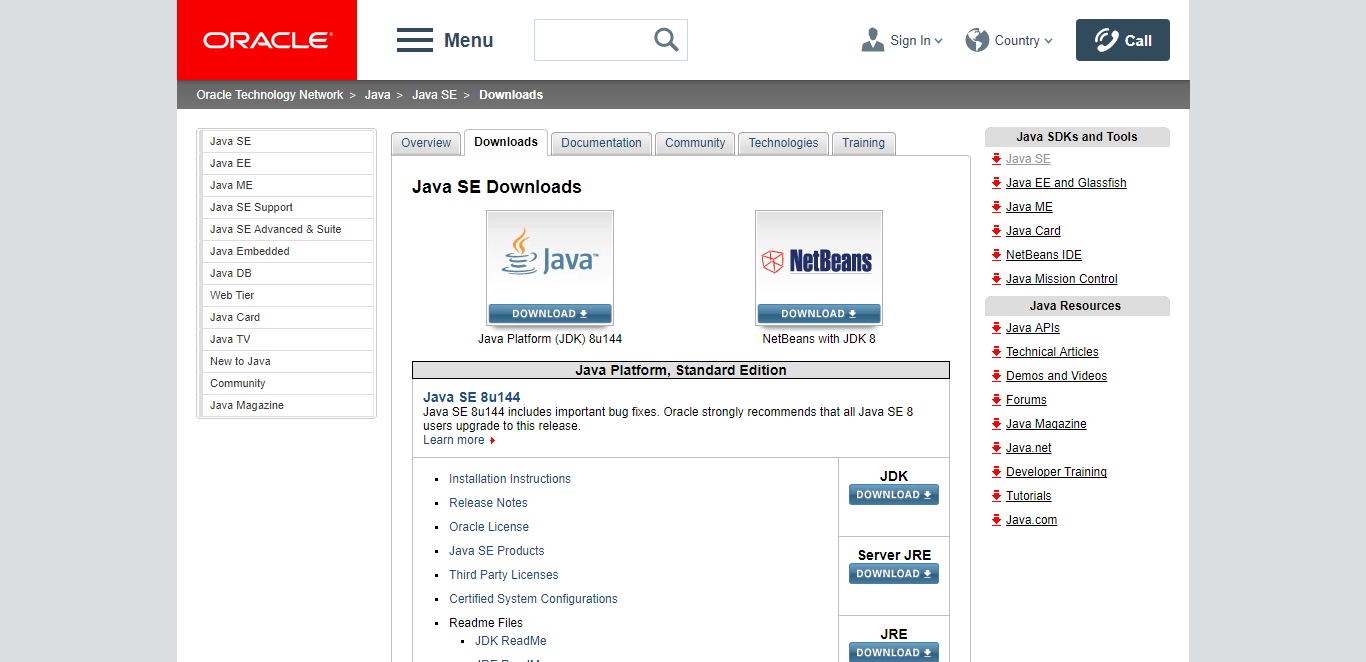Viewport: 1366px width, 662px height.
Task: Expand the Country dropdown
Action: pyautogui.click(x=1048, y=41)
